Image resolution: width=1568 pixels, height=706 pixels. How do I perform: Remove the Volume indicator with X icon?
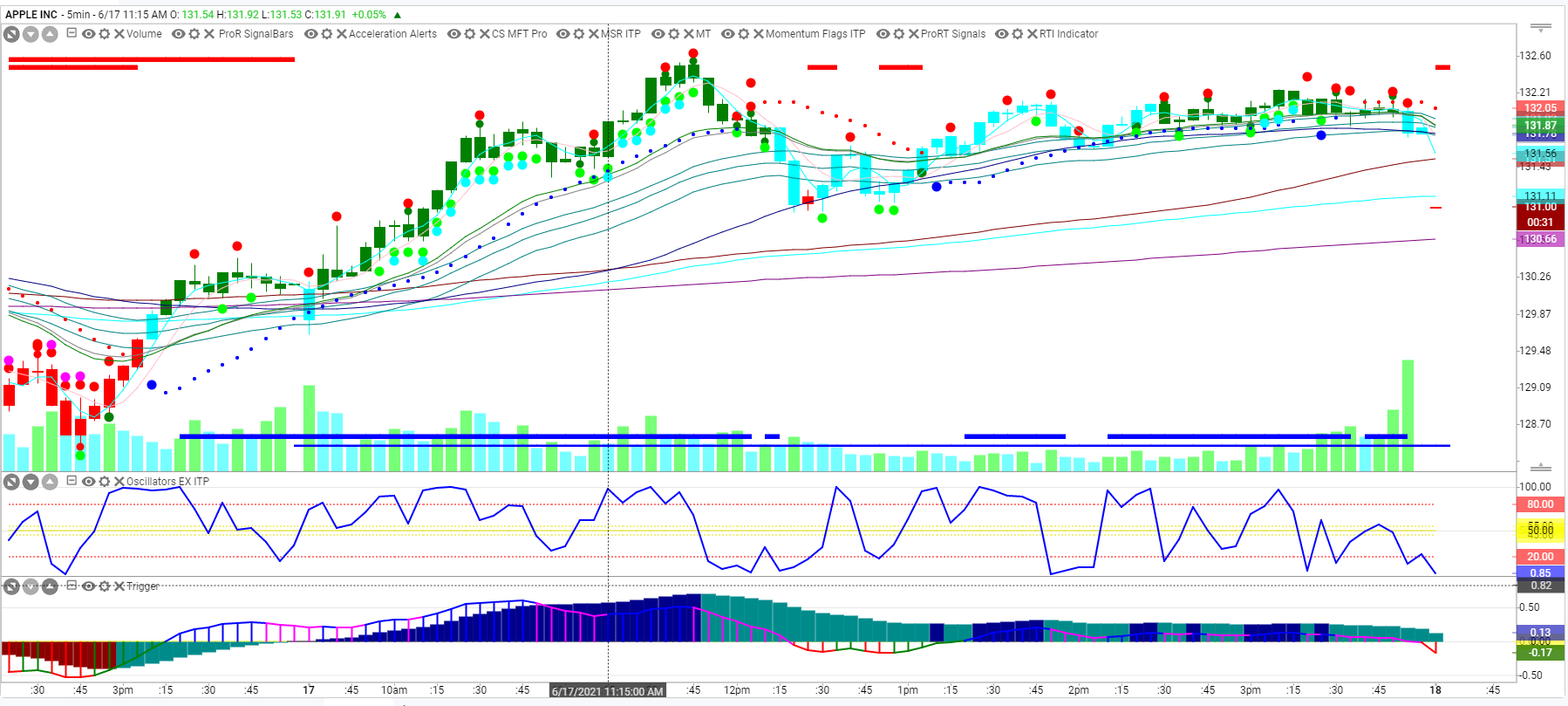119,34
